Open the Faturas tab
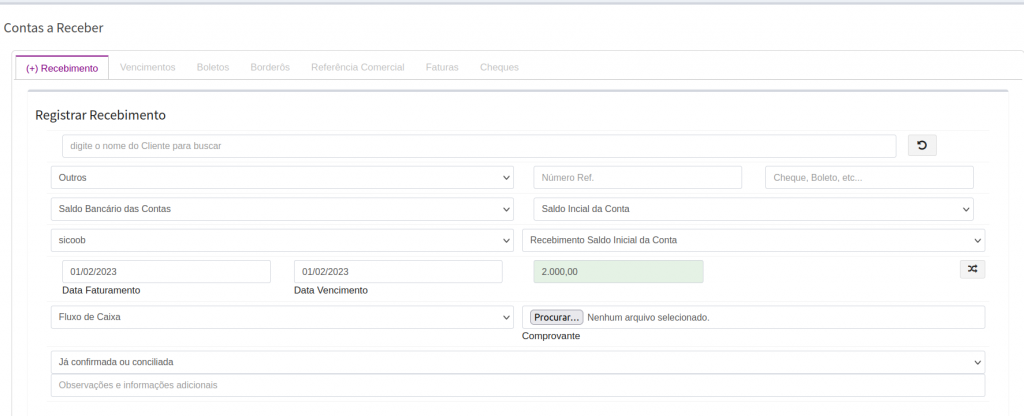The height and width of the screenshot is (416, 1024). (442, 67)
